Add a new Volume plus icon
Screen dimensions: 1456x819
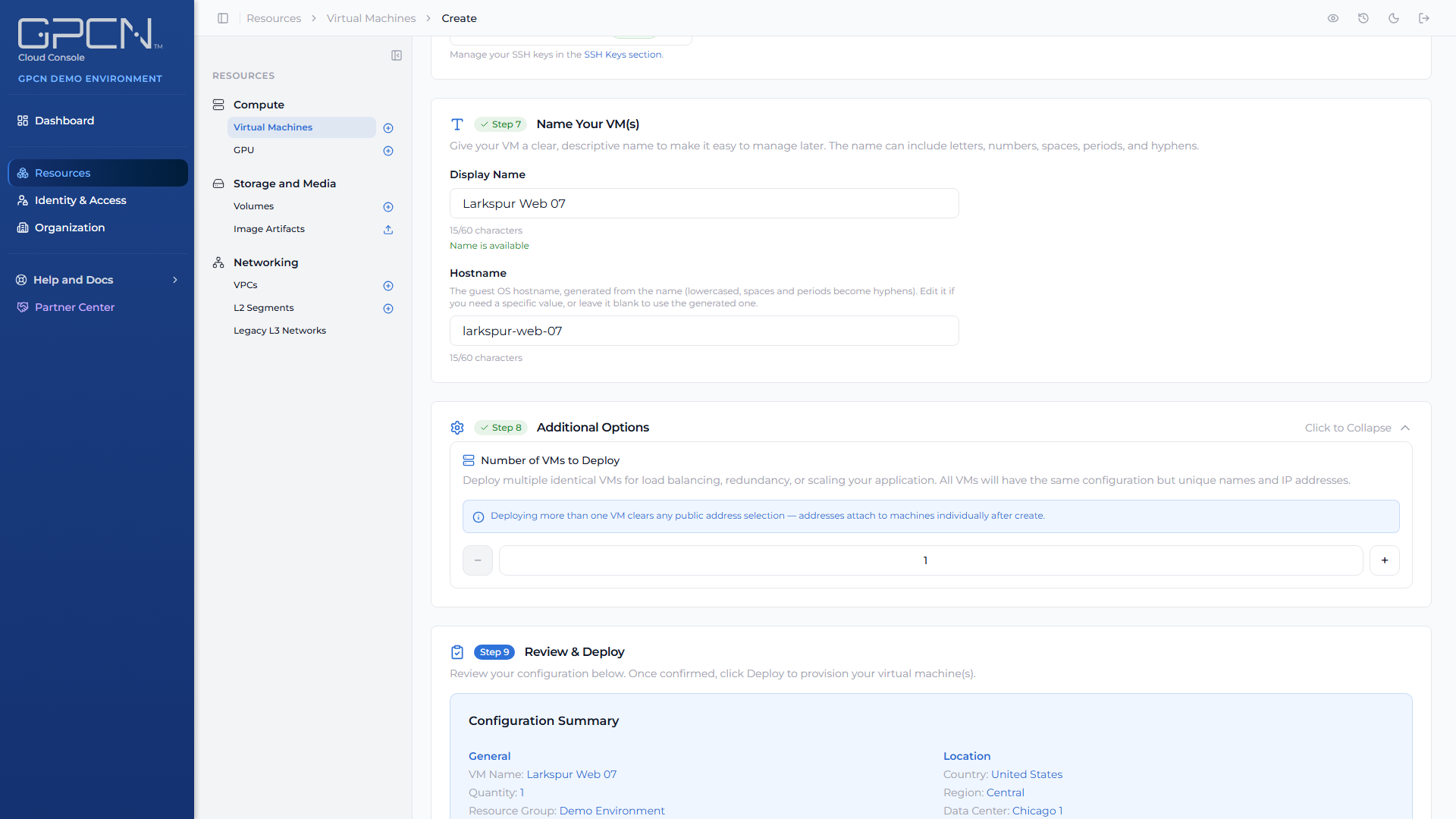(388, 207)
